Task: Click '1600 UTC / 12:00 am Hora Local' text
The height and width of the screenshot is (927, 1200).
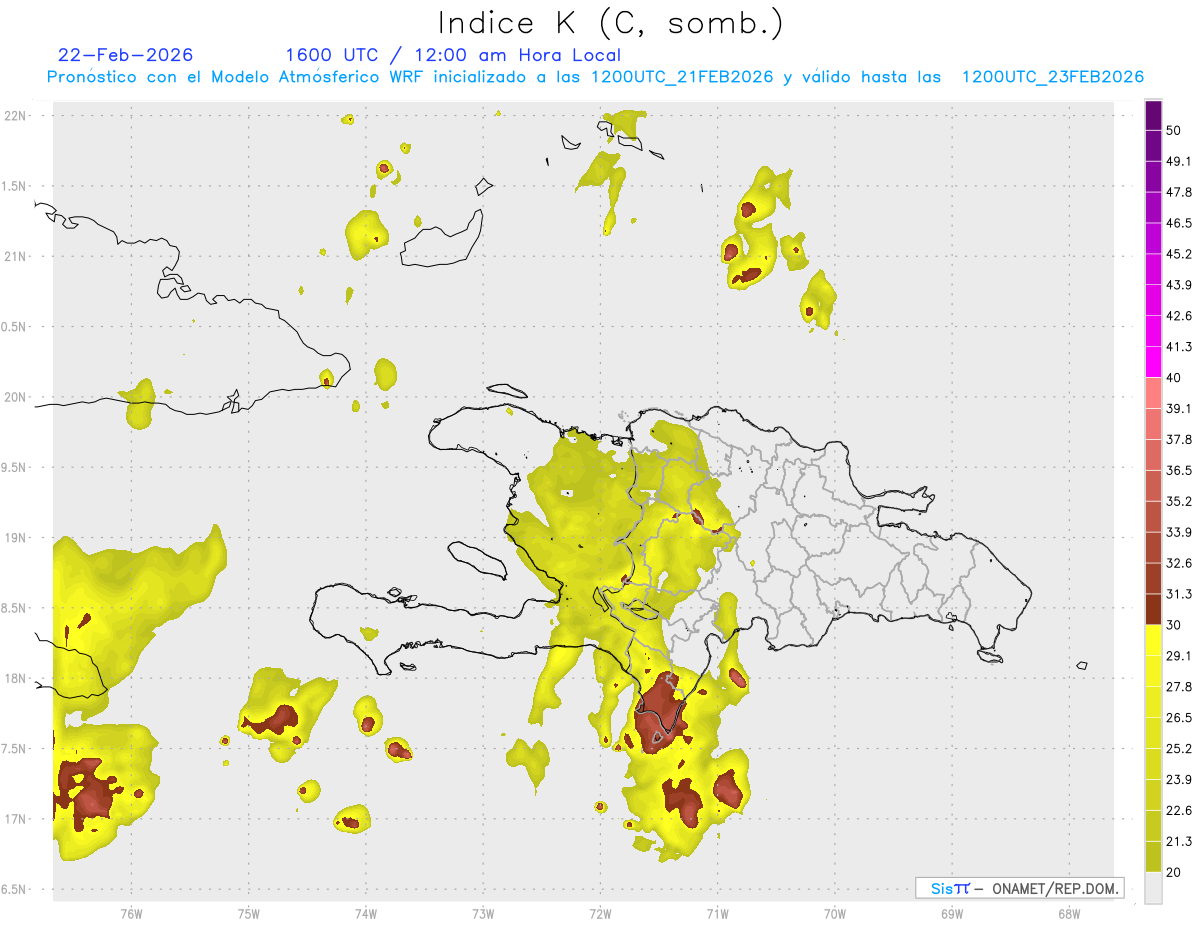Action: [453, 55]
